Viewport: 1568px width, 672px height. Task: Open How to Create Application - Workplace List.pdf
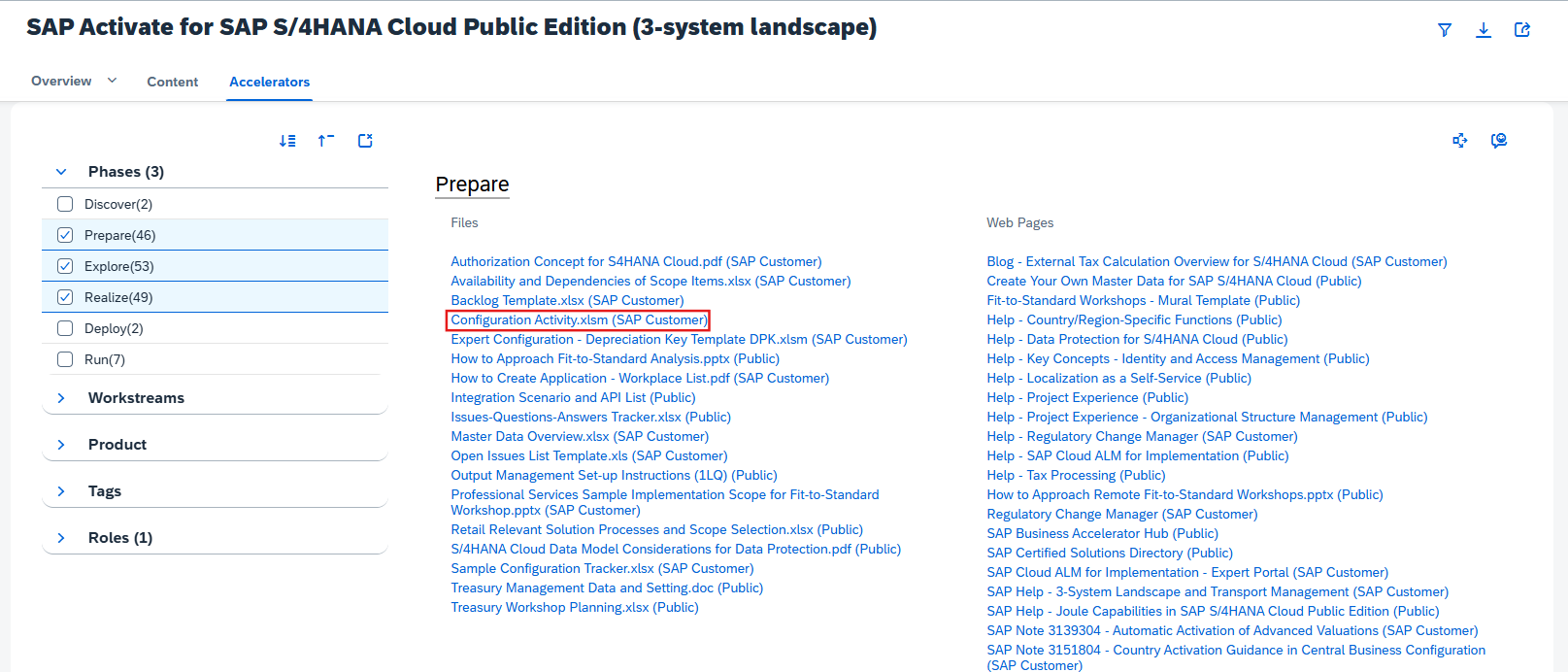click(x=640, y=378)
